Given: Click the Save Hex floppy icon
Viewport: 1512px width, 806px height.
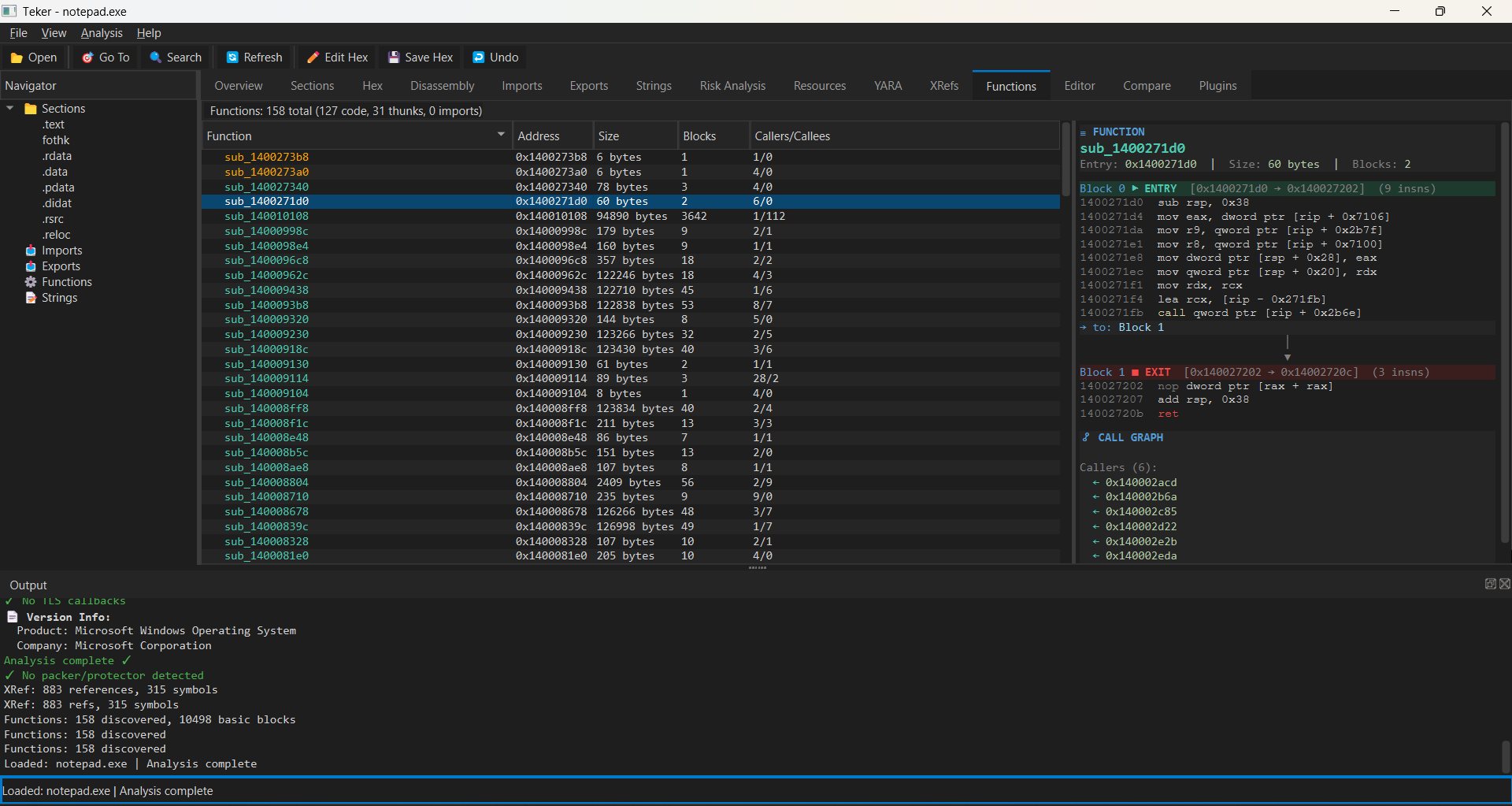Looking at the screenshot, I should [394, 58].
